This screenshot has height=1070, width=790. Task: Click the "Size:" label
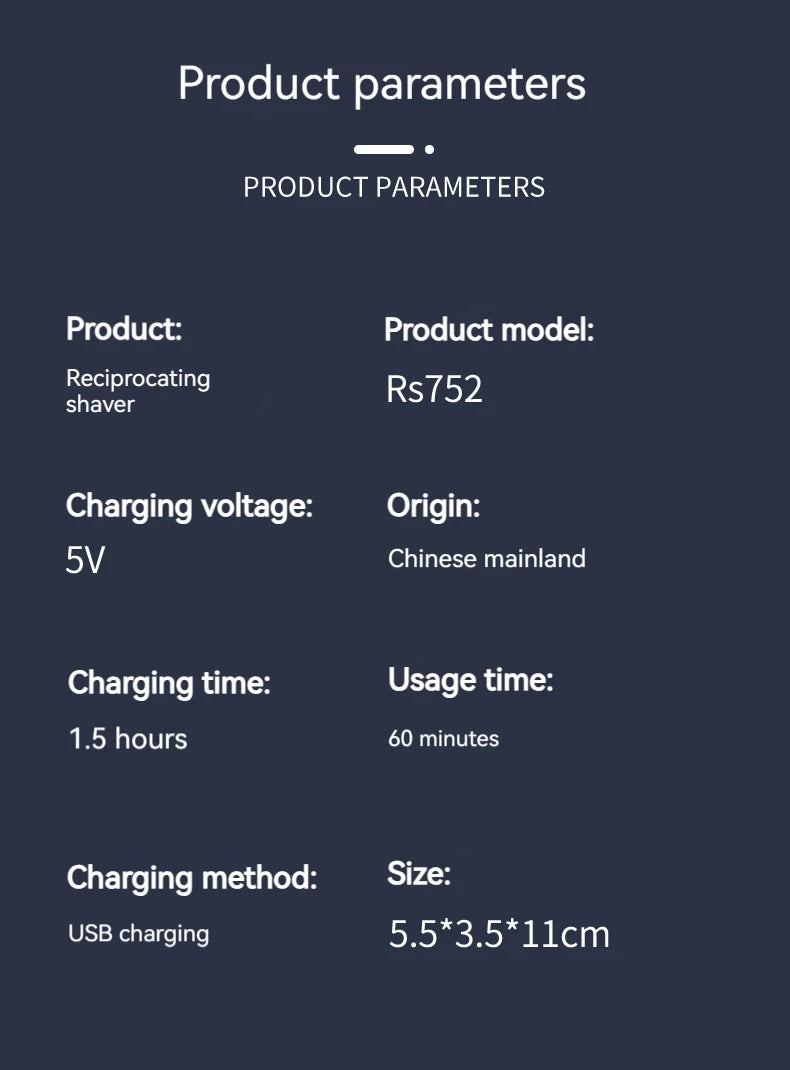[x=419, y=874]
